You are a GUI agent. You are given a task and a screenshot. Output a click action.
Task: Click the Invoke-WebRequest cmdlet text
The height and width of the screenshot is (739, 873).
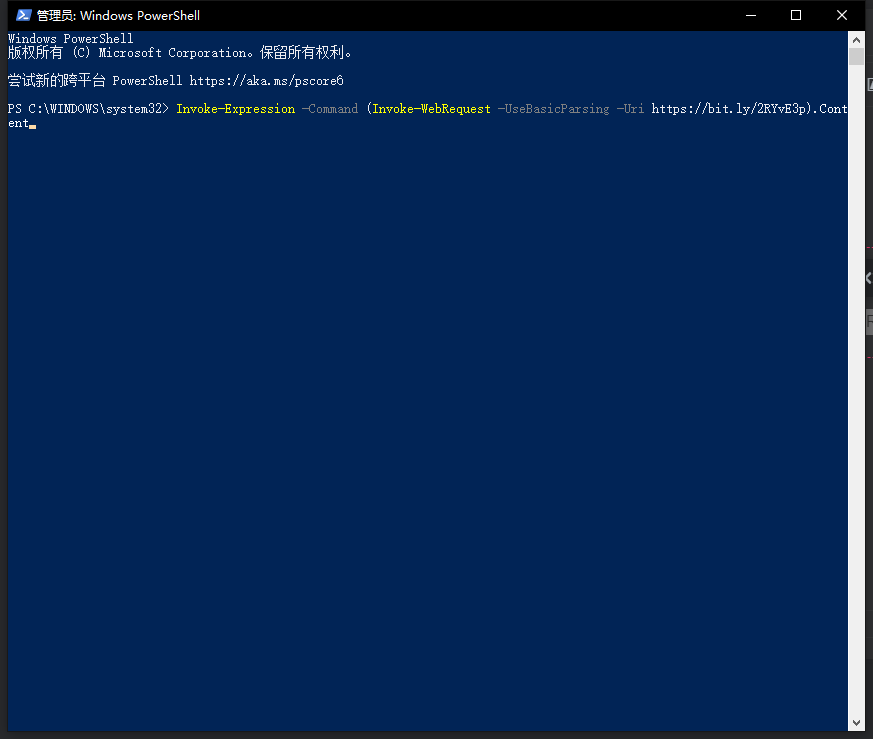[x=431, y=109]
